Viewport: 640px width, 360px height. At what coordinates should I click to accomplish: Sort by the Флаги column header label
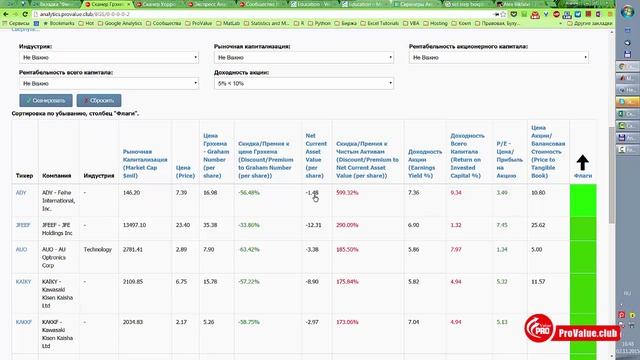(583, 176)
